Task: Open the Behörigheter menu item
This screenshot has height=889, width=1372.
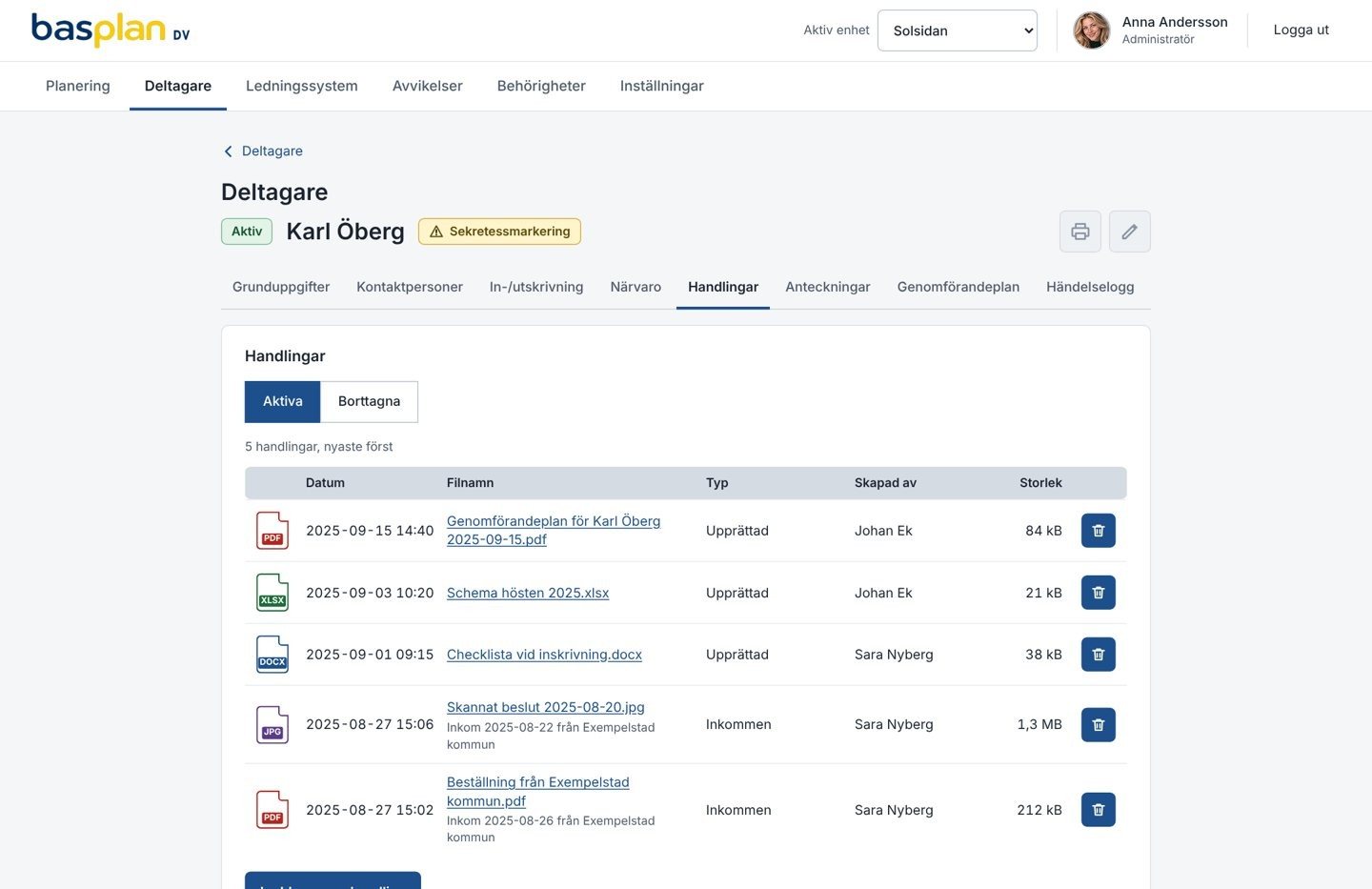Action: coord(541,86)
